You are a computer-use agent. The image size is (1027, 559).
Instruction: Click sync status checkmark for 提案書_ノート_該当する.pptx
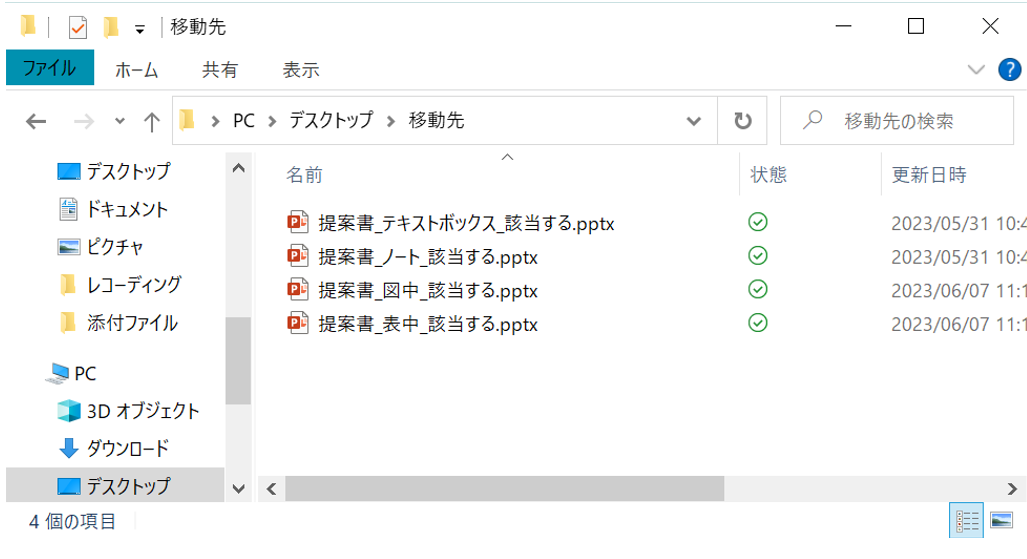click(758, 256)
